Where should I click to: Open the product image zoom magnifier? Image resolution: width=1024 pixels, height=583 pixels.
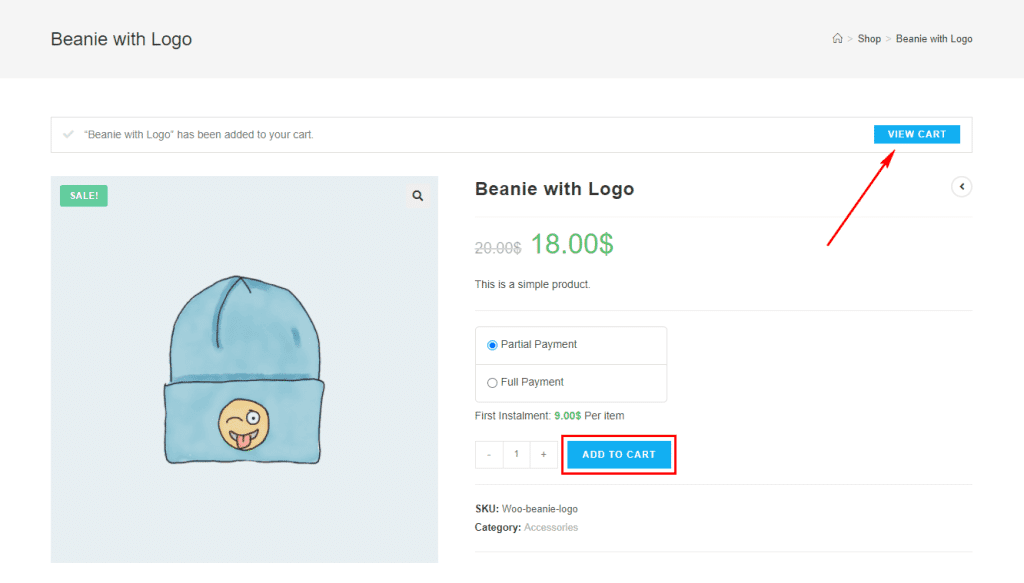click(x=418, y=196)
